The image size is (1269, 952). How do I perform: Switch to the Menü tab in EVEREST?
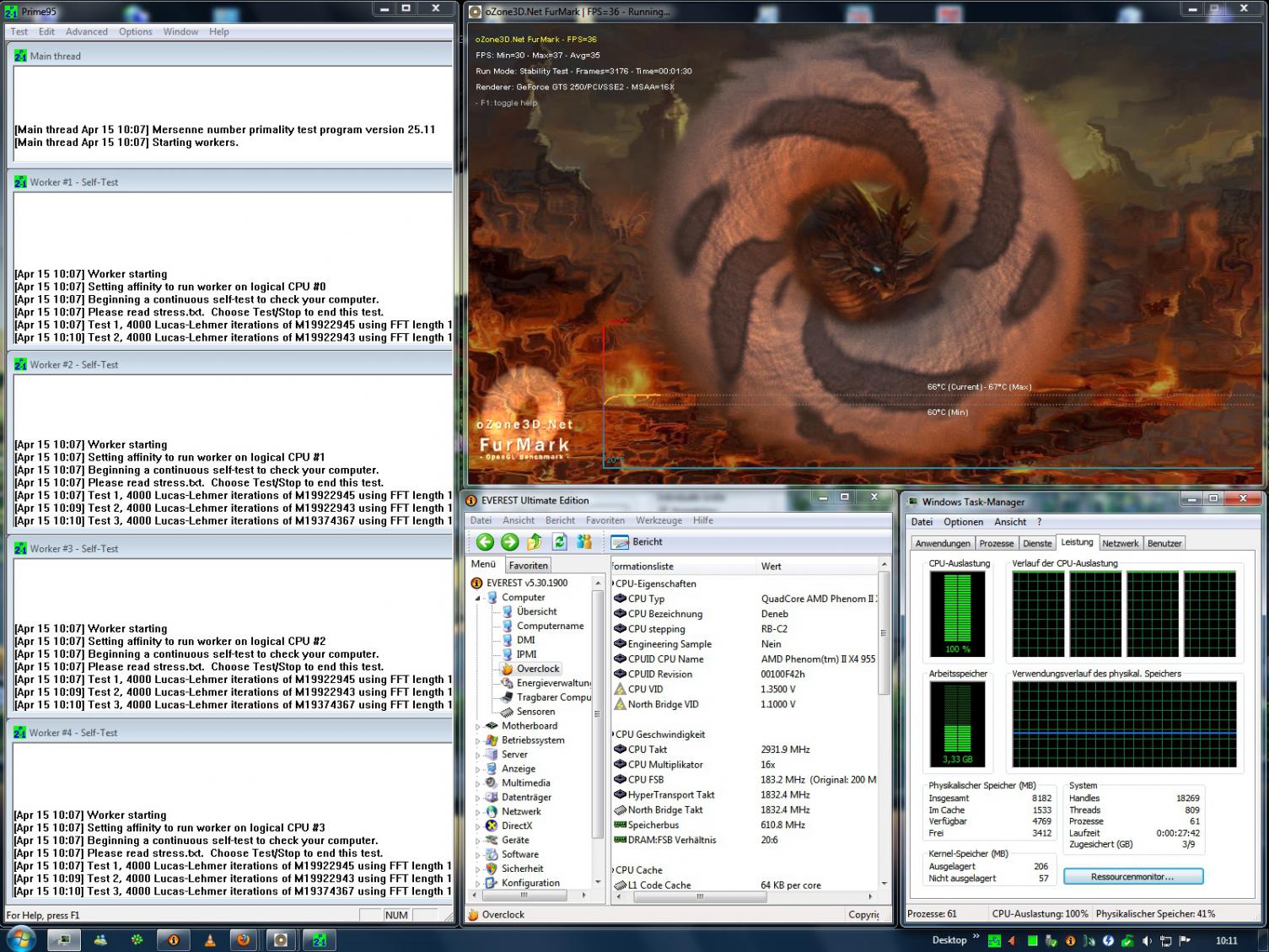pos(483,565)
